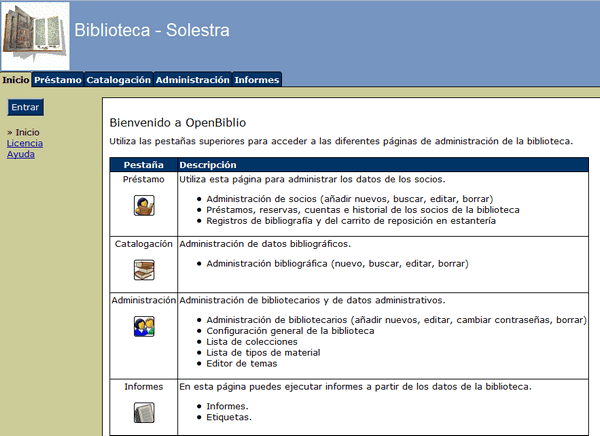Image resolution: width=600 pixels, height=436 pixels.
Task: Click 'Utiliza las pestañas superiores' intro text
Action: pos(341,141)
